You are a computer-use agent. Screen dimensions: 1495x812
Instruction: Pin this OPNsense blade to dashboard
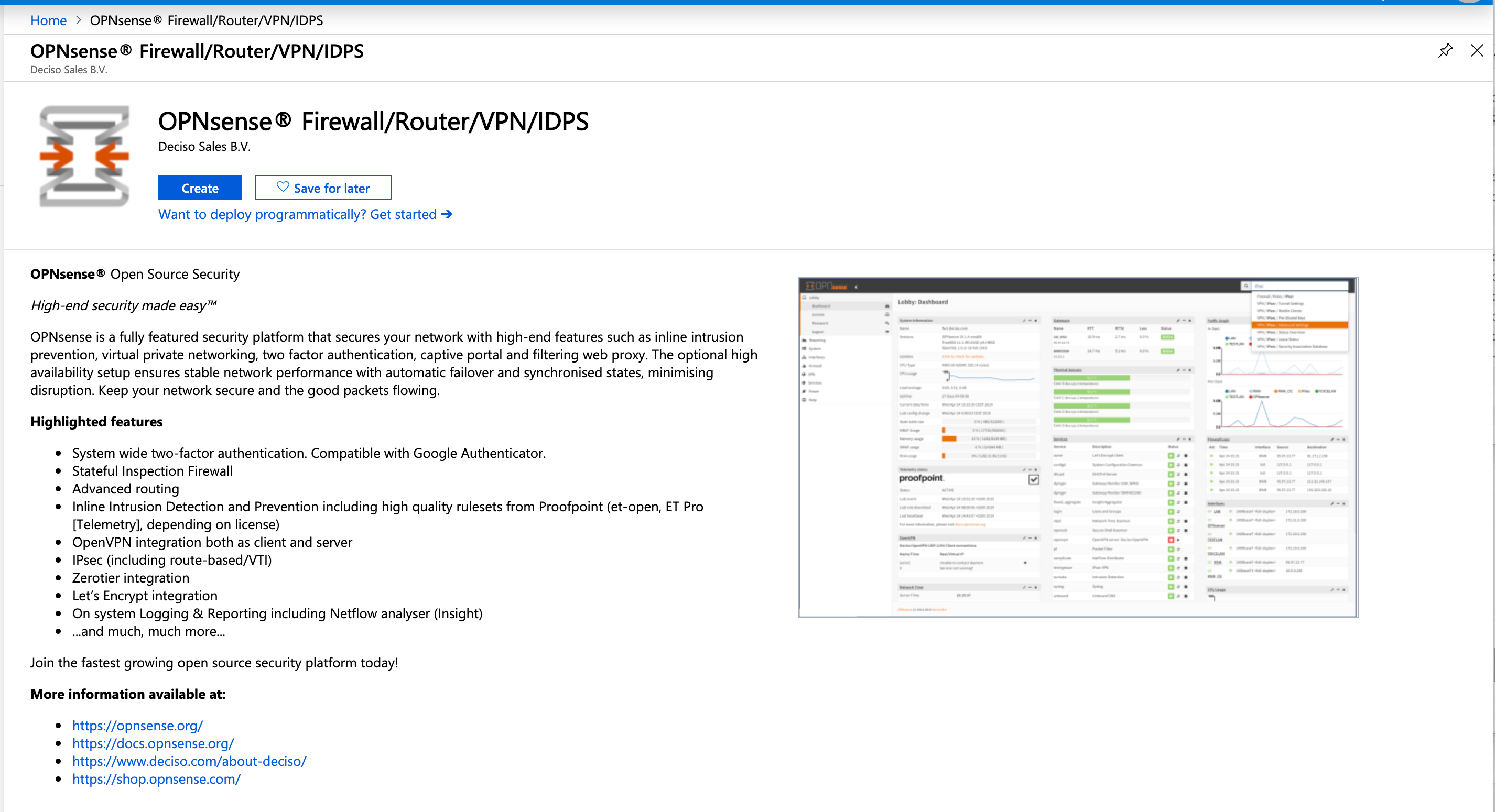(1445, 51)
